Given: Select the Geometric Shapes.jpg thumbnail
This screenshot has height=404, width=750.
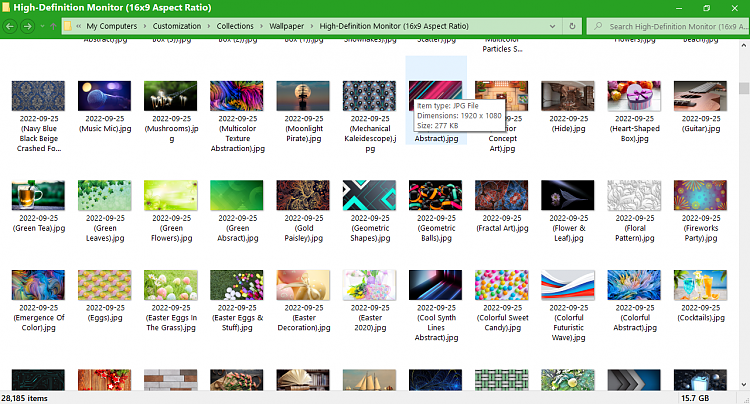Looking at the screenshot, I should 369,195.
